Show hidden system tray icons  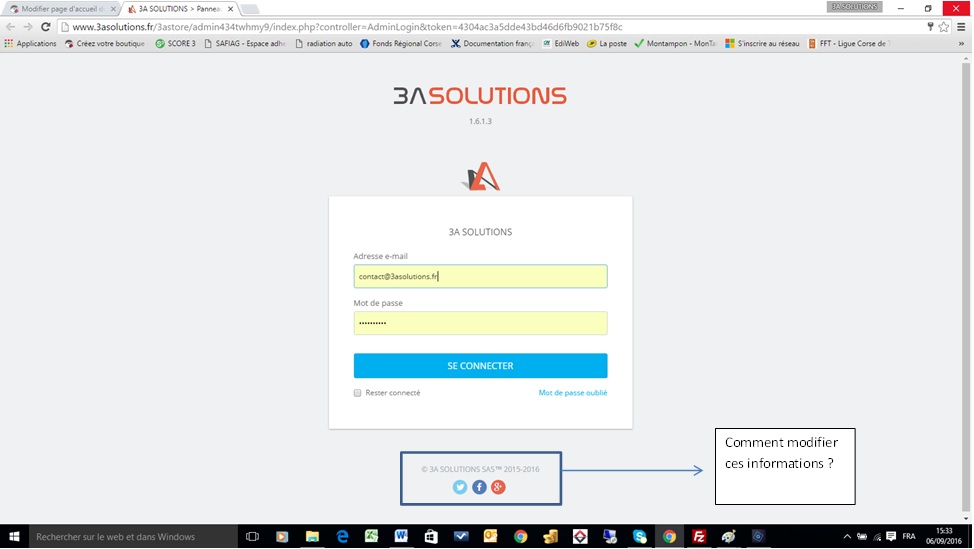click(847, 537)
